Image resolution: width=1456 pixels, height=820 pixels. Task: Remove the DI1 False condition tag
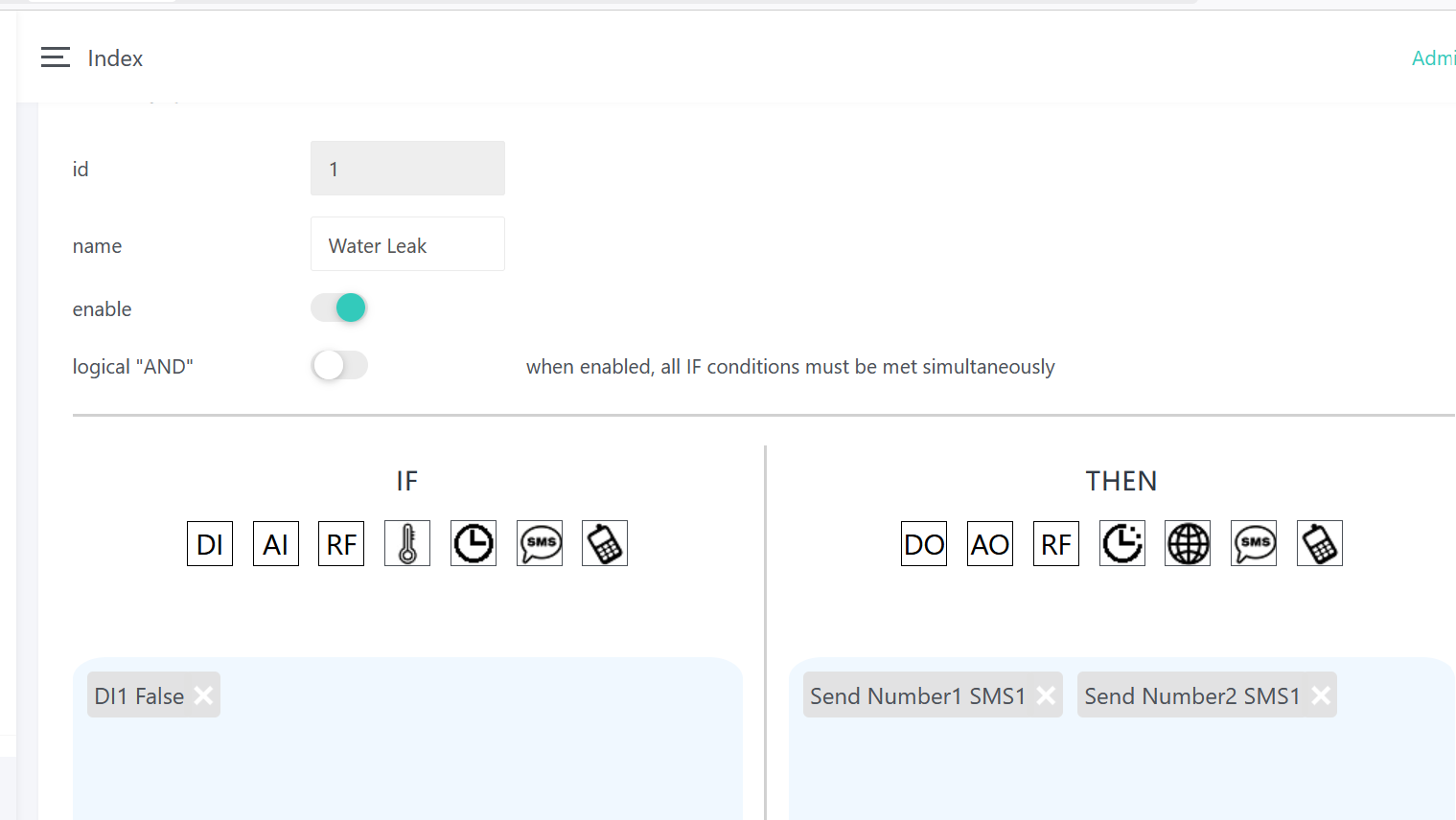(203, 695)
